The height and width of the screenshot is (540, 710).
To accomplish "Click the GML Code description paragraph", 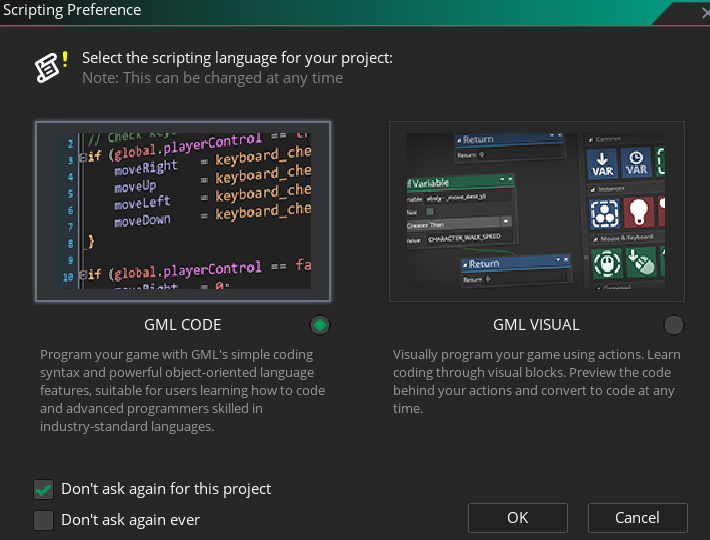I will [x=182, y=390].
